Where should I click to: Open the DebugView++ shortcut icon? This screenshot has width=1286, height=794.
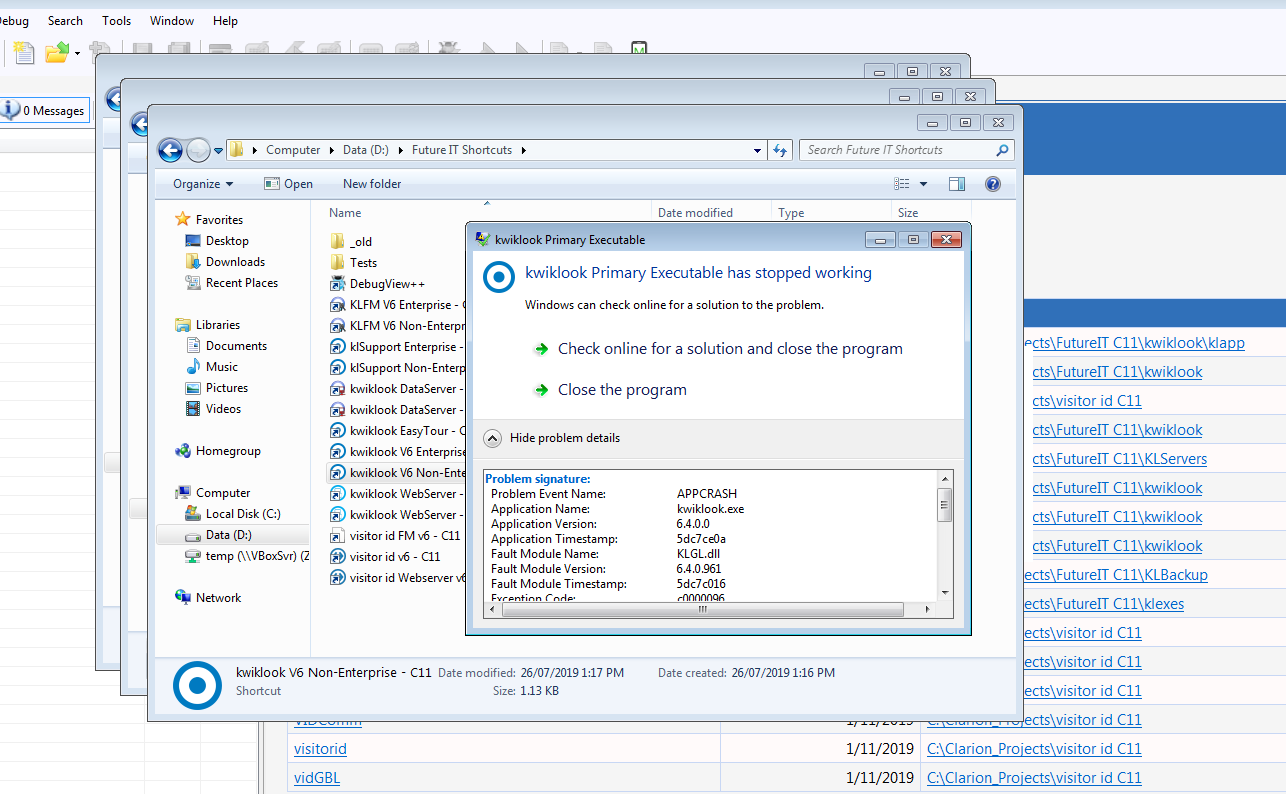pos(338,284)
